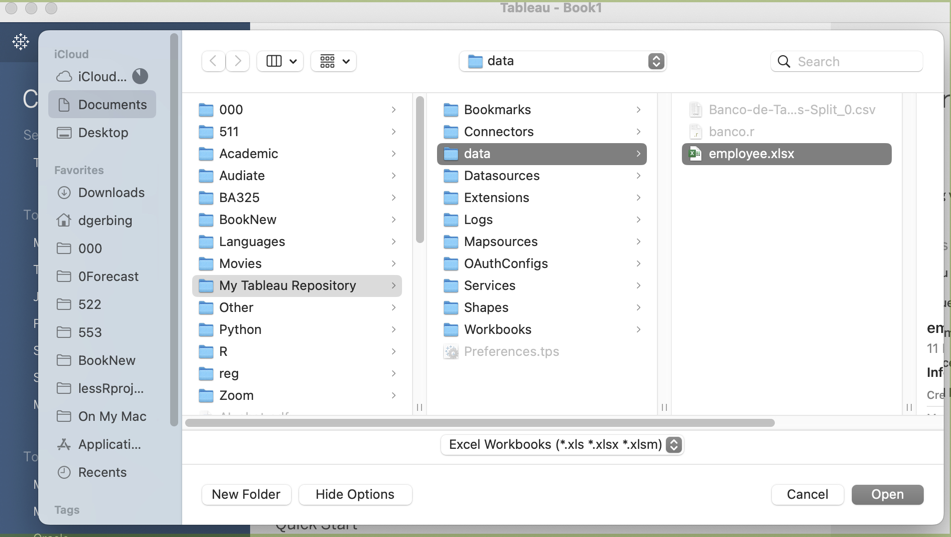Click the New Folder button
Viewport: 951px width, 537px height.
tap(246, 495)
